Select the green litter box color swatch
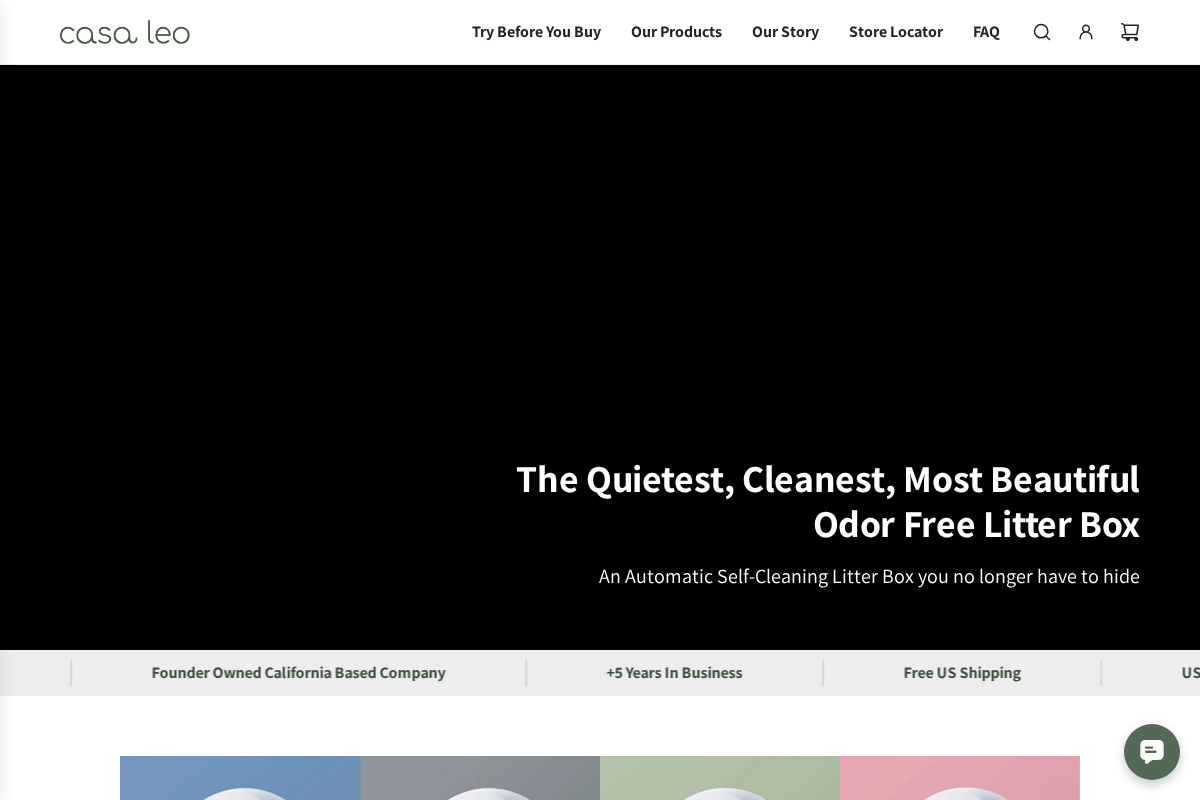This screenshot has width=1200, height=800. (719, 778)
